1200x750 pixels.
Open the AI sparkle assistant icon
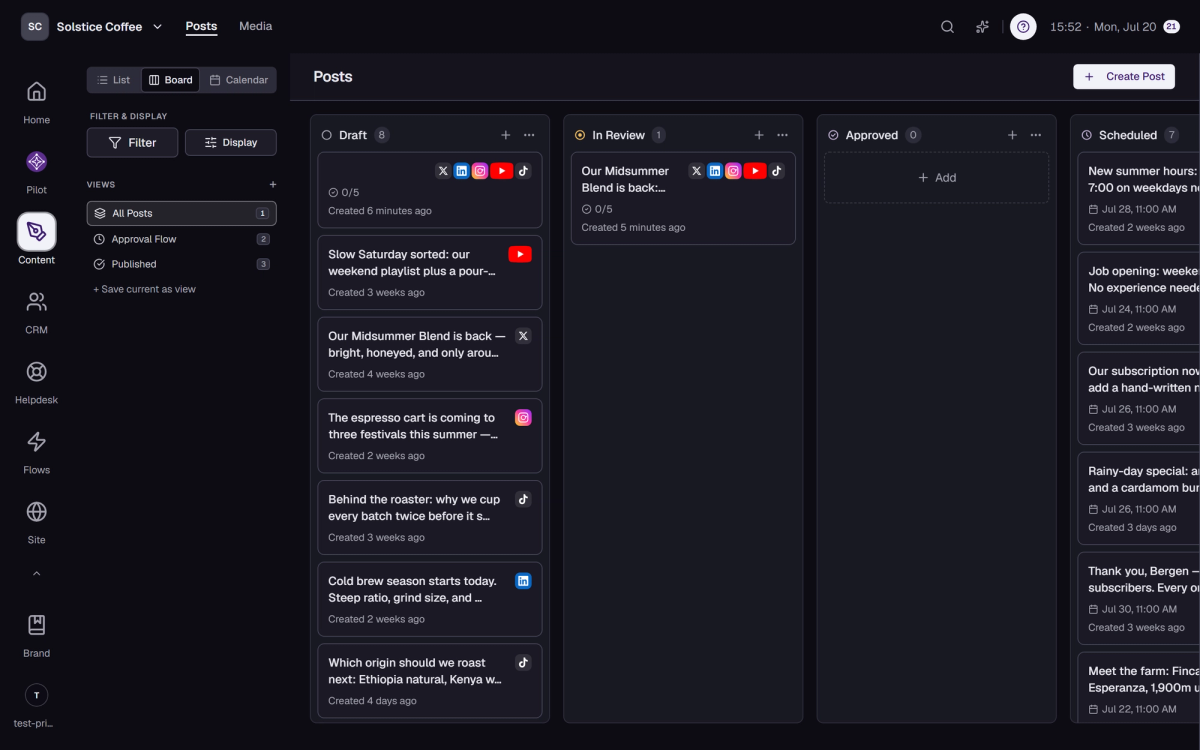click(983, 27)
